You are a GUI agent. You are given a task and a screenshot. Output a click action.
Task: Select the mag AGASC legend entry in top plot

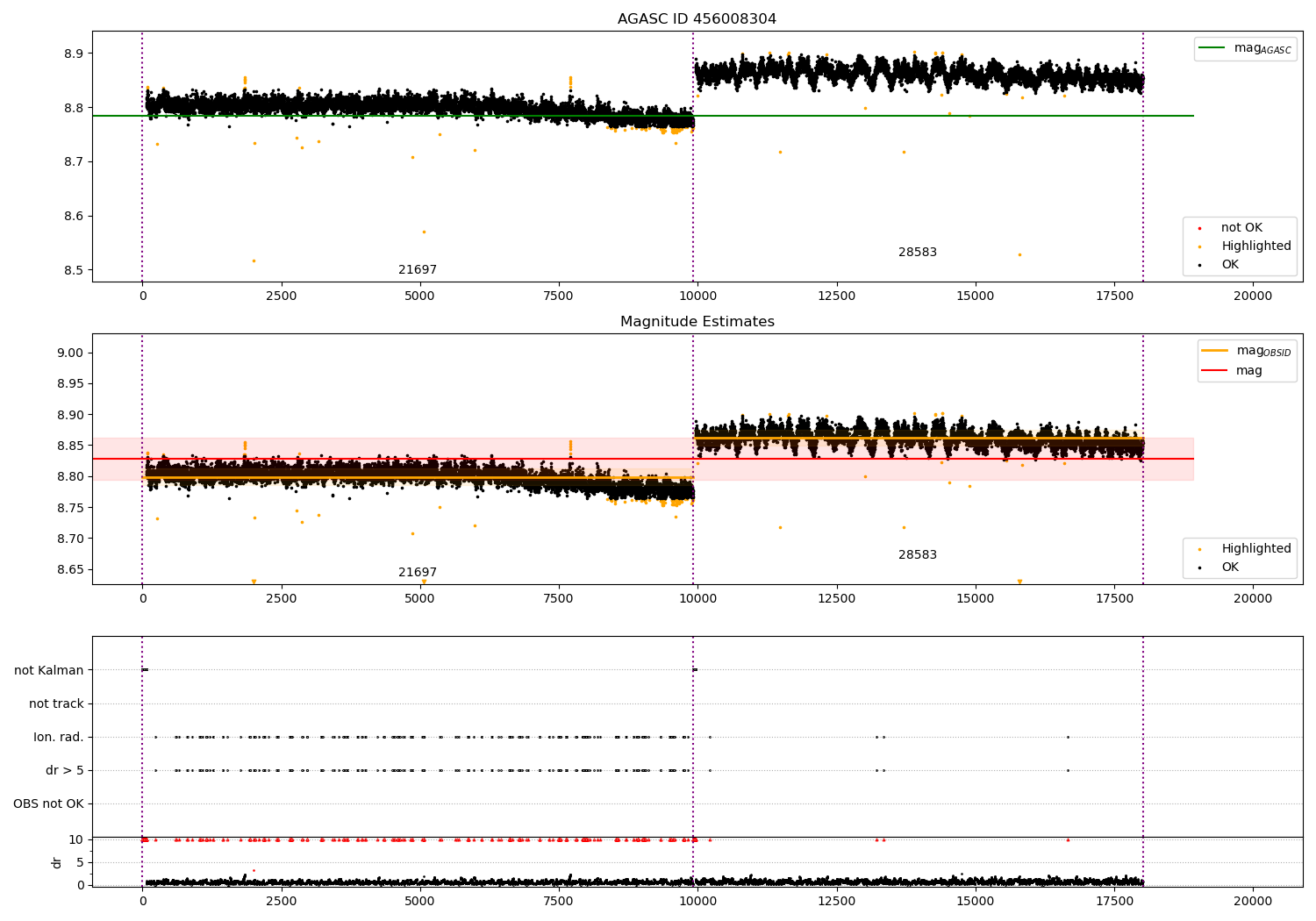tap(1245, 48)
